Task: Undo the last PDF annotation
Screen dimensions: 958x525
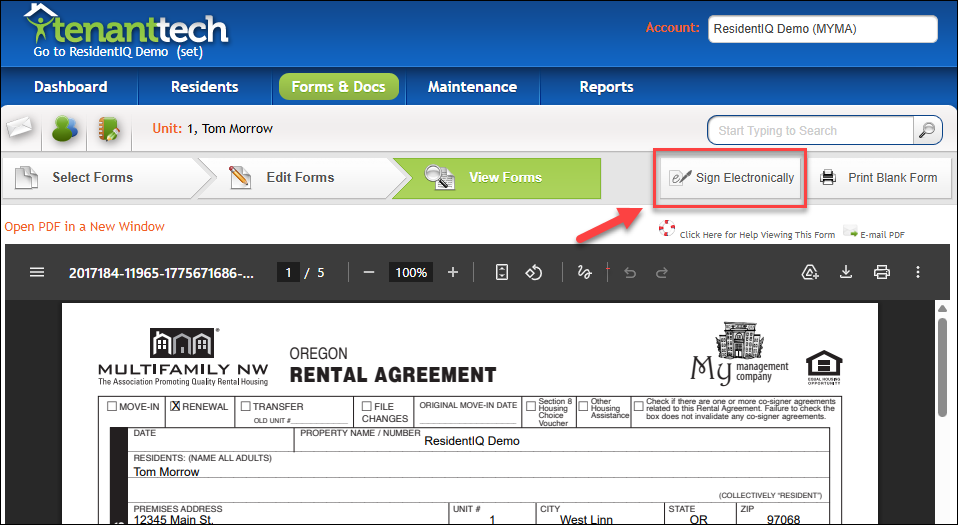Action: point(630,273)
